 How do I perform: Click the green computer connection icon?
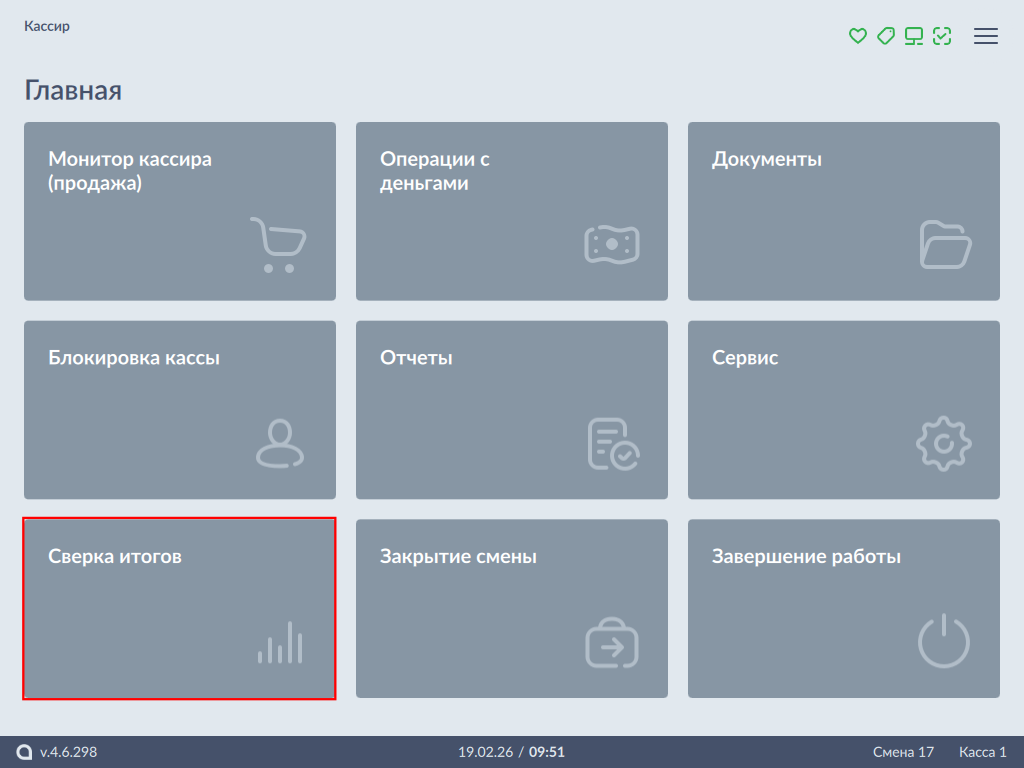[x=913, y=36]
